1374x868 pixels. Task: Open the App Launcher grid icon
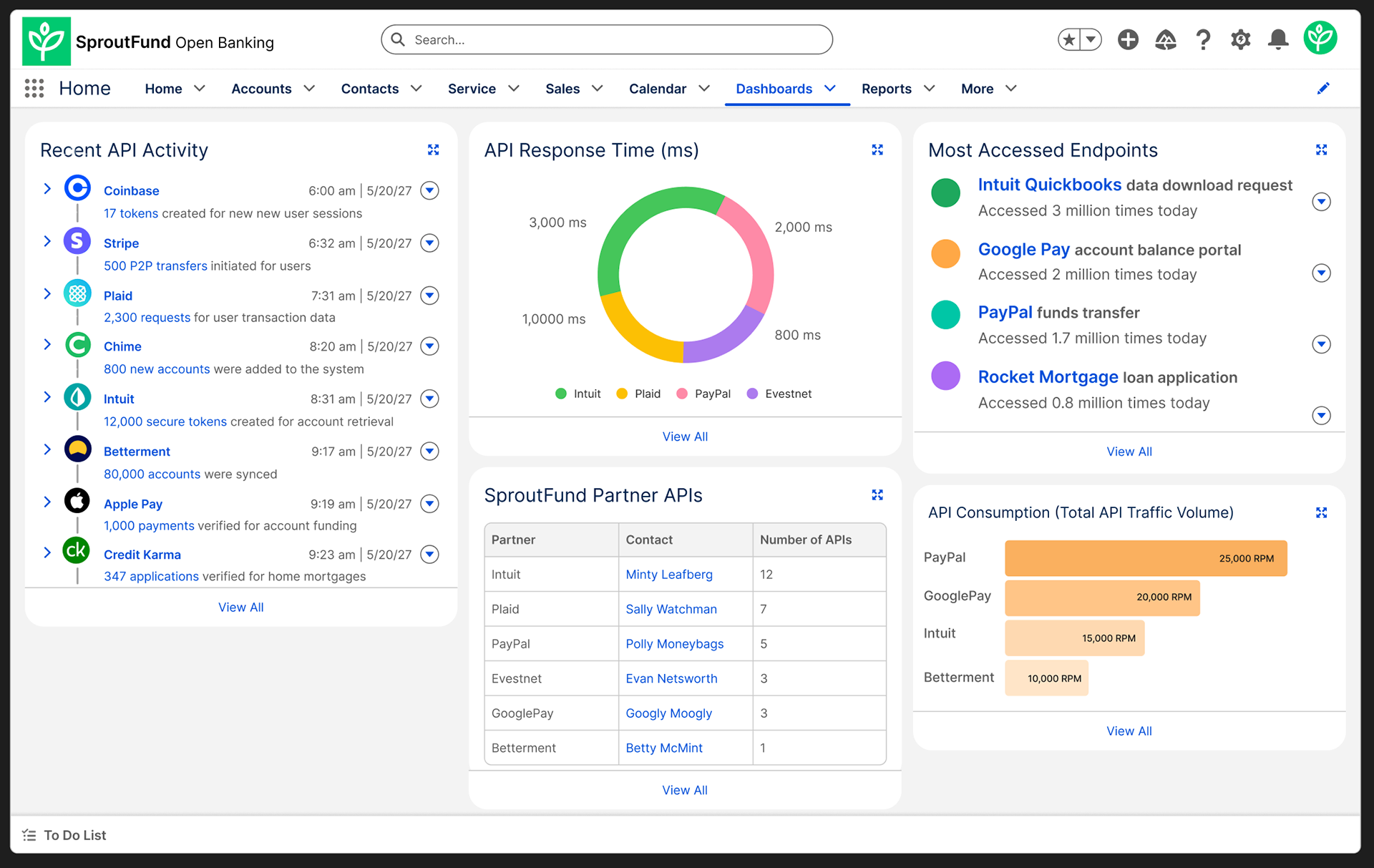point(34,88)
